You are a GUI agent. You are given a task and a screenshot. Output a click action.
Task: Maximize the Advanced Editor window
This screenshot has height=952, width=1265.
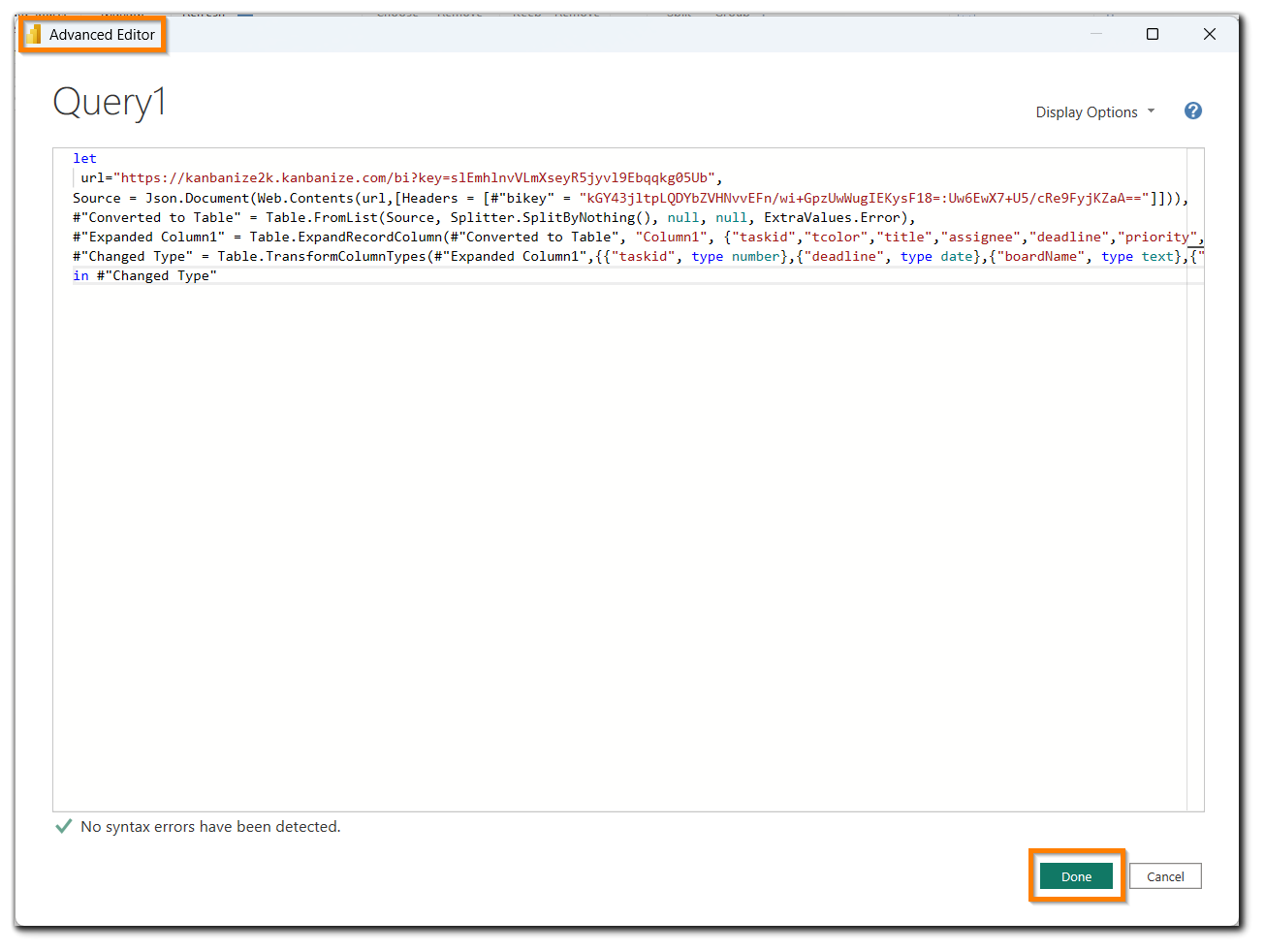(x=1153, y=34)
